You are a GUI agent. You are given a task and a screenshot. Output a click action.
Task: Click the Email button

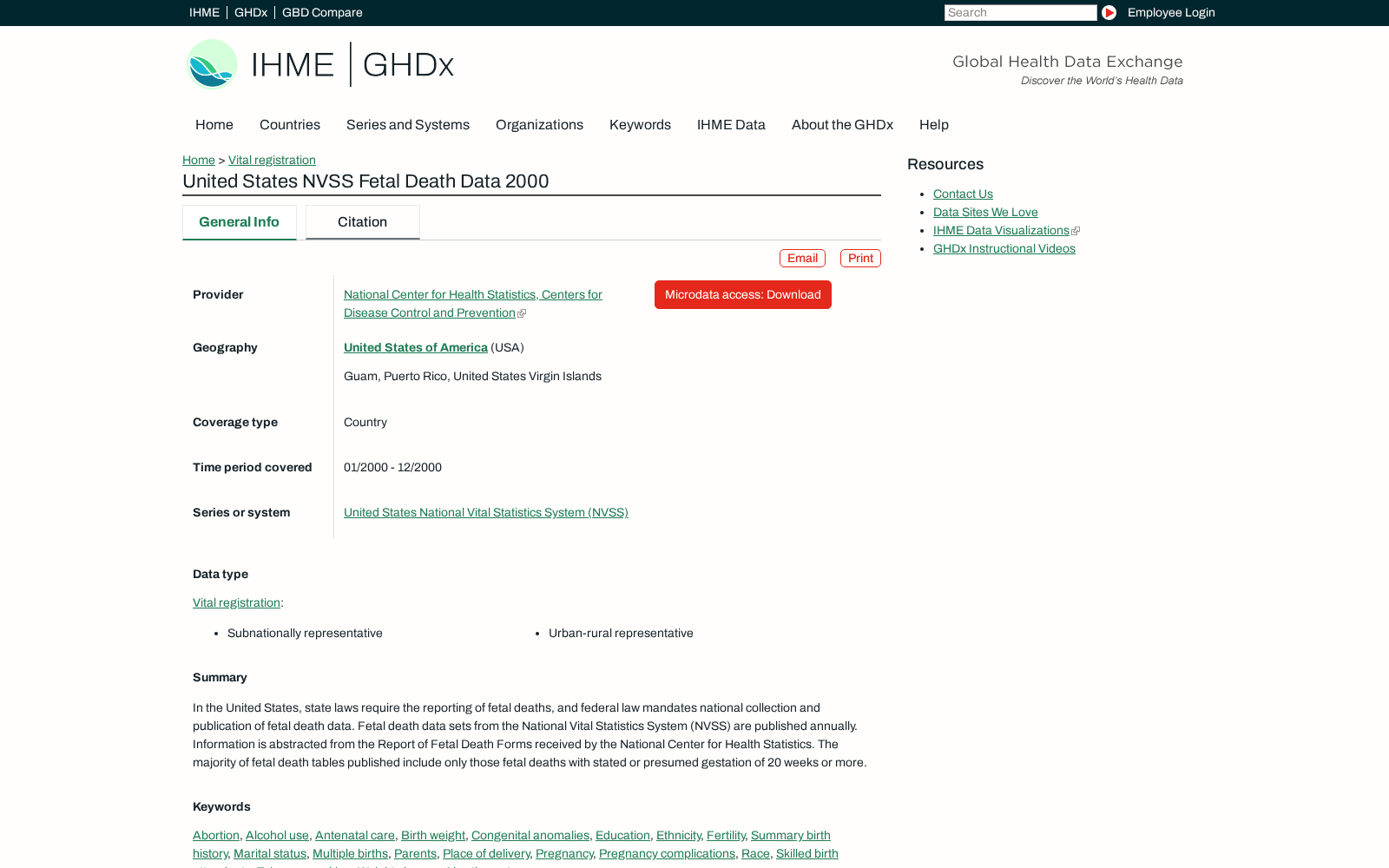pyautogui.click(x=802, y=258)
